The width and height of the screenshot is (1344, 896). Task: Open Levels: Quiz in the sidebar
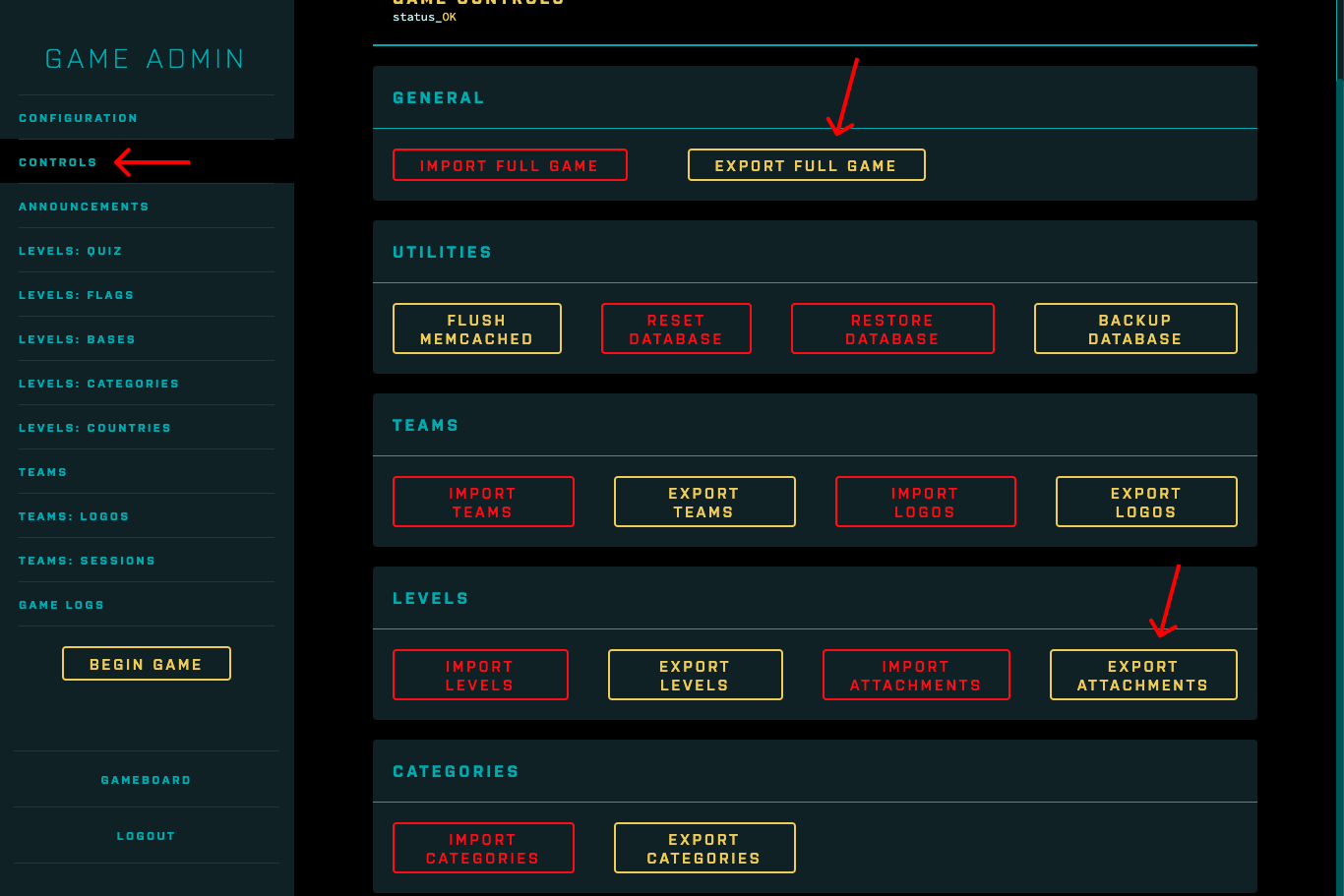(71, 251)
